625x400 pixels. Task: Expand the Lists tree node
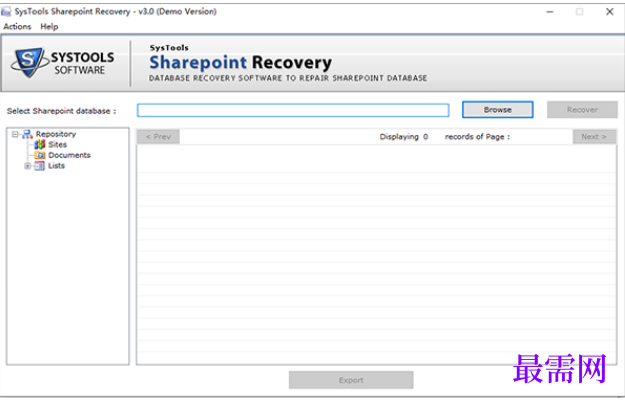(27, 166)
